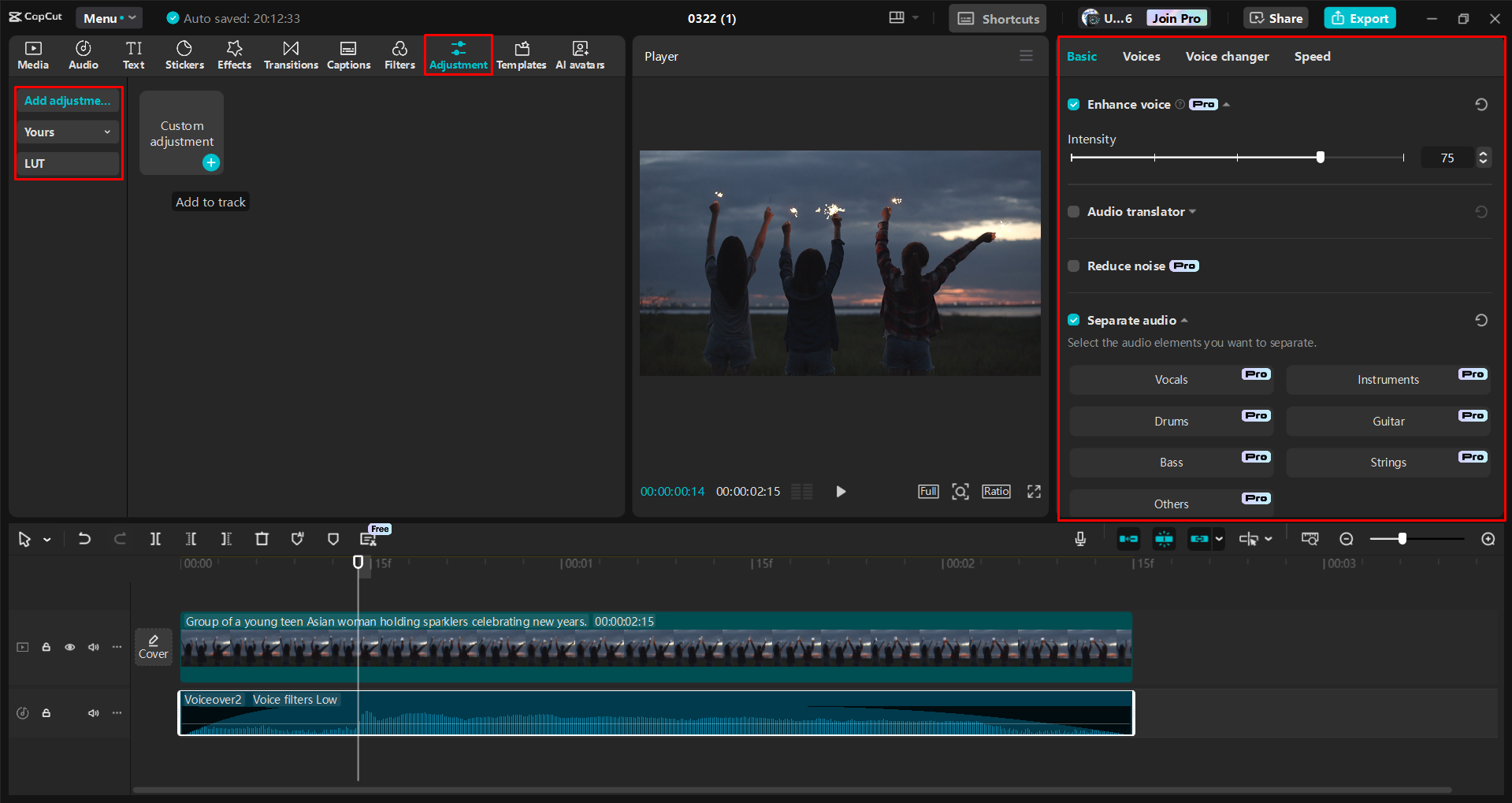Uncheck the Enhance voice checkbox
Image resolution: width=1512 pixels, height=803 pixels.
(1073, 105)
